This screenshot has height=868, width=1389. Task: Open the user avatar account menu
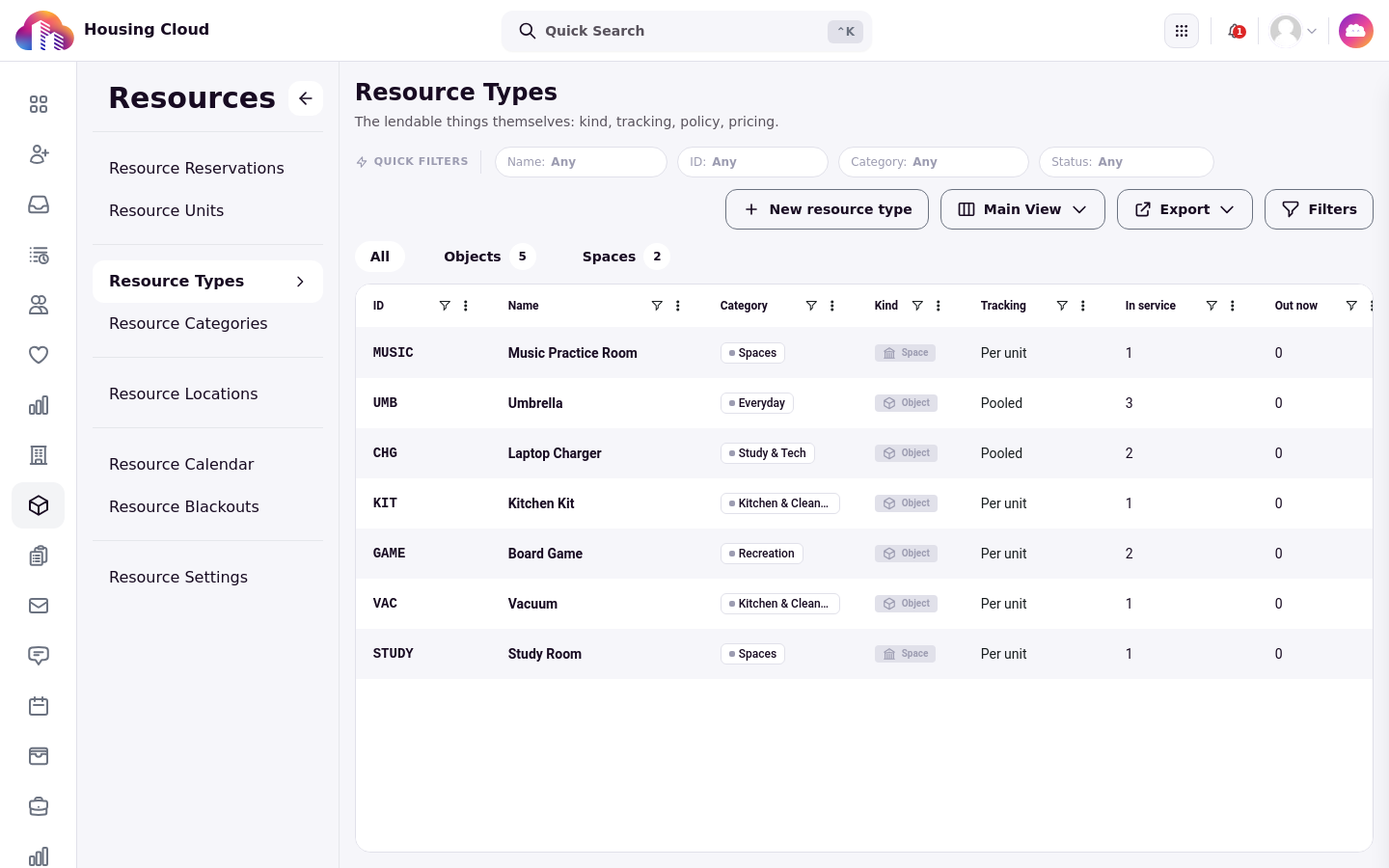click(x=1294, y=31)
